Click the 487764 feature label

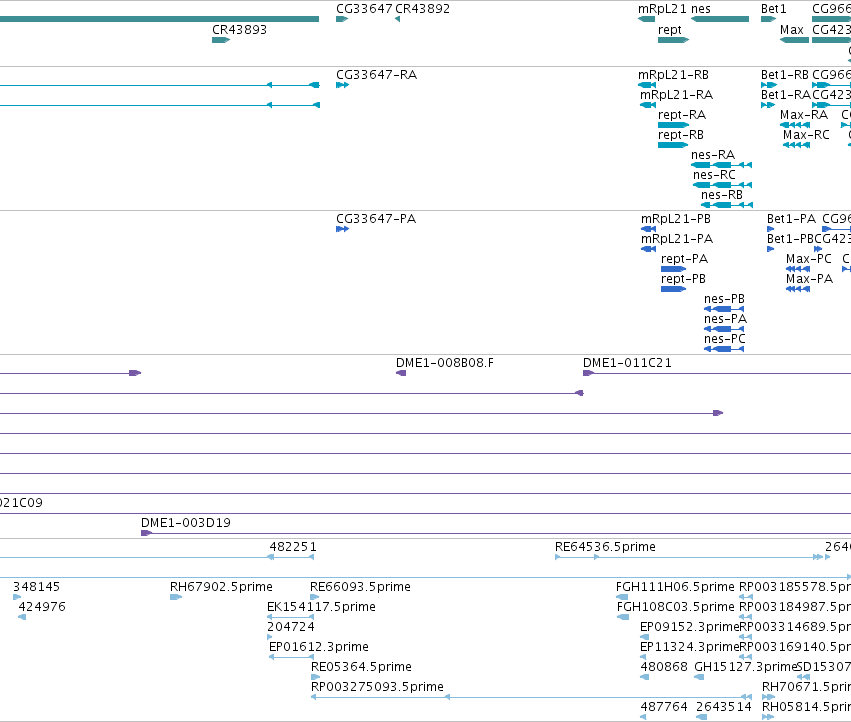[664, 707]
